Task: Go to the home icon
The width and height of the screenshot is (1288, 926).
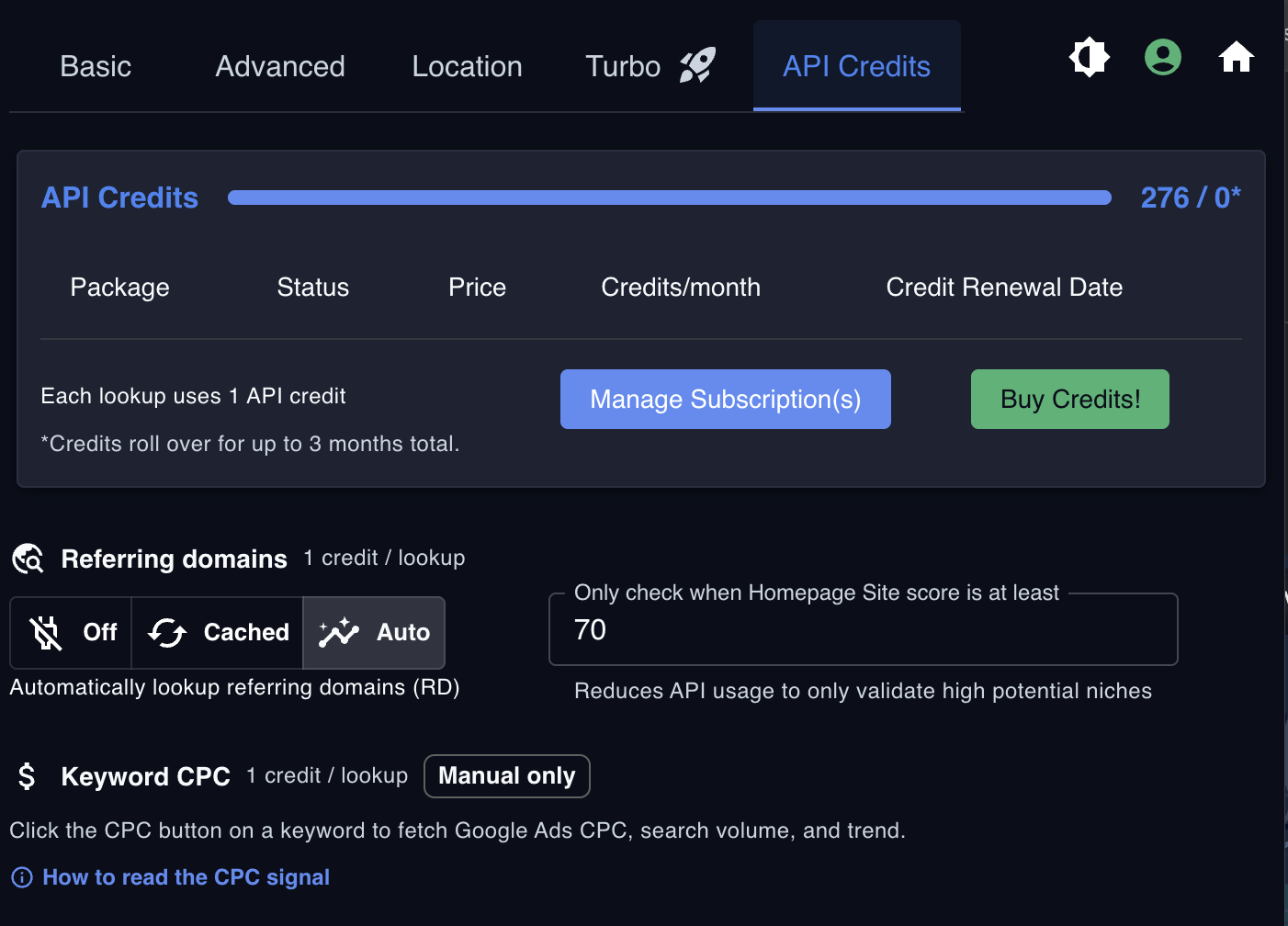Action: tap(1237, 57)
